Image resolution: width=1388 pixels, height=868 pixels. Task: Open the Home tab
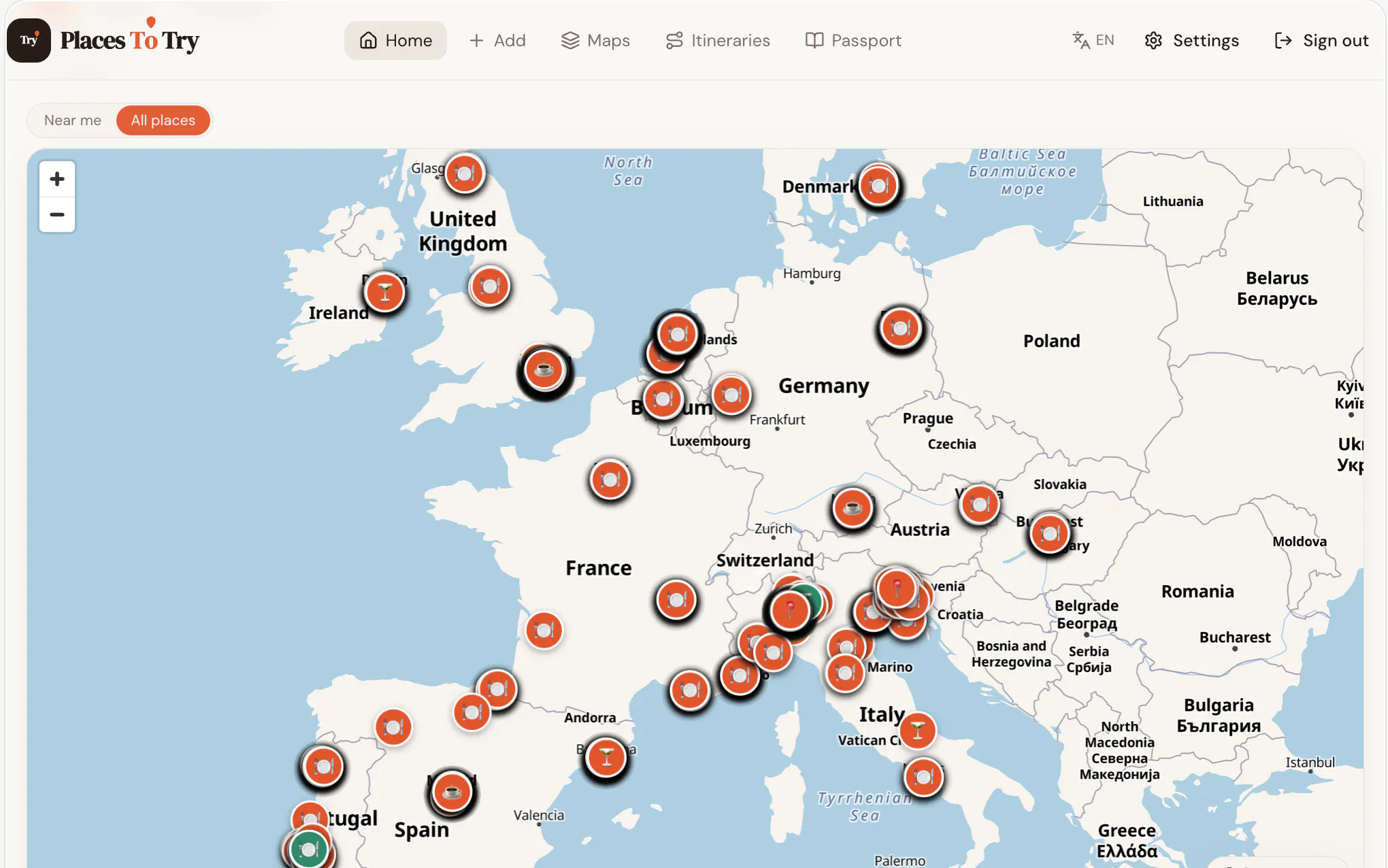coord(395,40)
